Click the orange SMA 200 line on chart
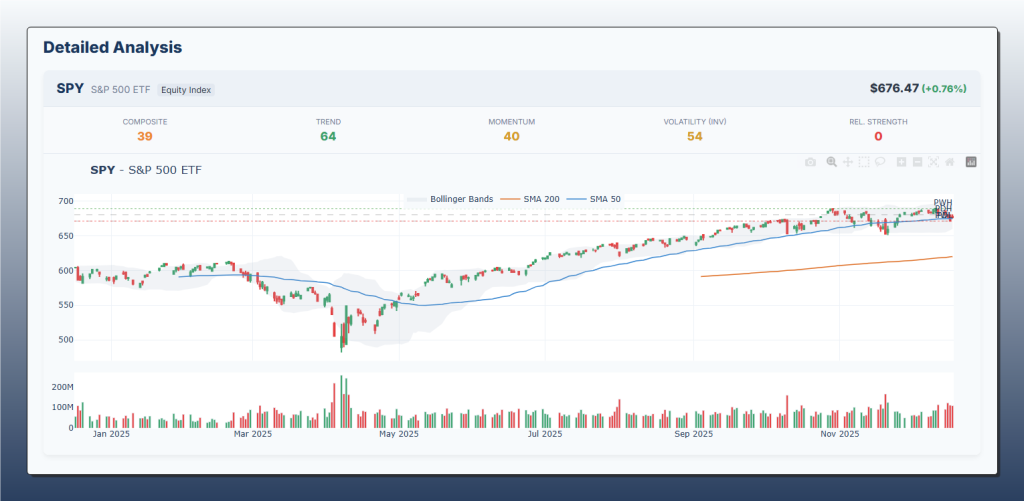The width and height of the screenshot is (1024, 501). click(x=826, y=267)
